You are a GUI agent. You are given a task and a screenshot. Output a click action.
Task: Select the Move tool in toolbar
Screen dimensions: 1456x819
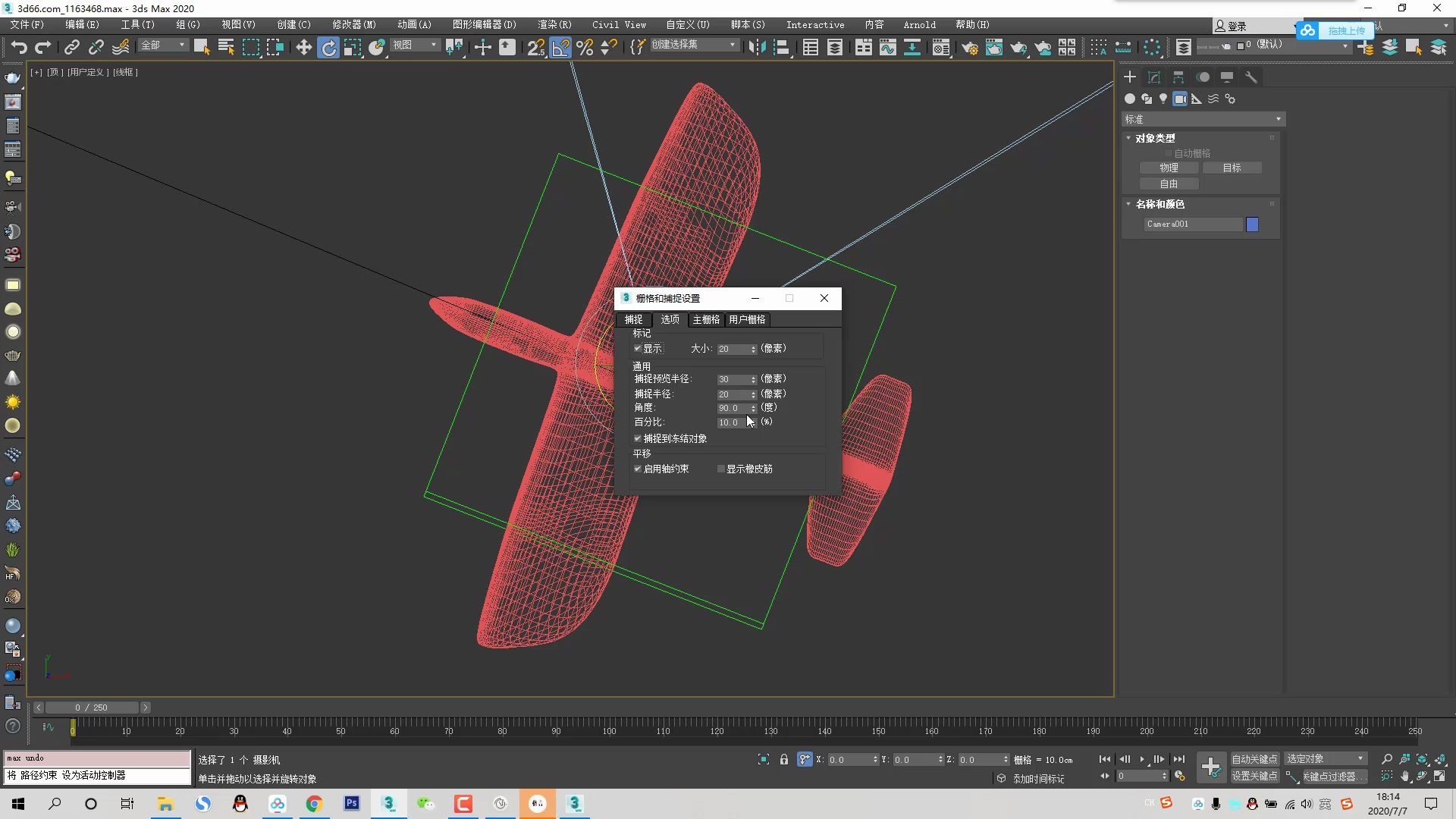coord(303,48)
